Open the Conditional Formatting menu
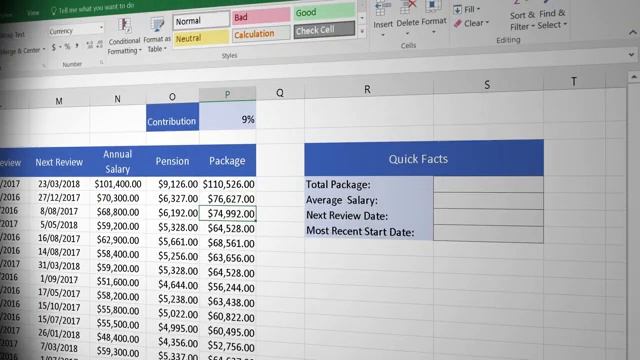This screenshot has width=640, height=360. point(124,37)
